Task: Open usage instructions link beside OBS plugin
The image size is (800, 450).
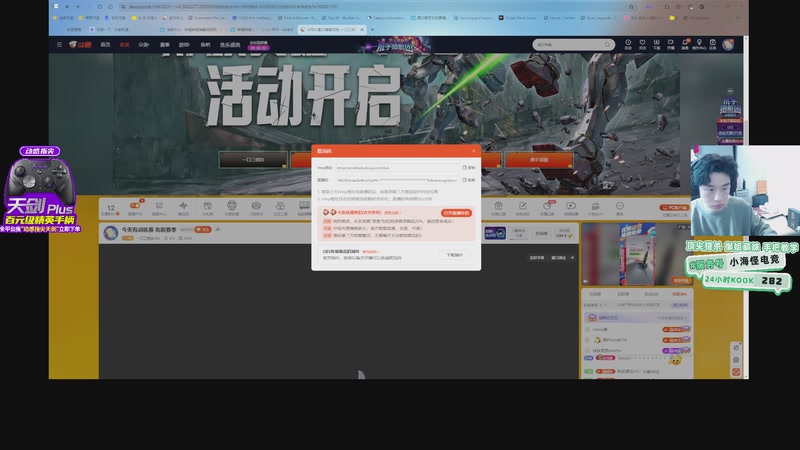Action: pos(370,252)
